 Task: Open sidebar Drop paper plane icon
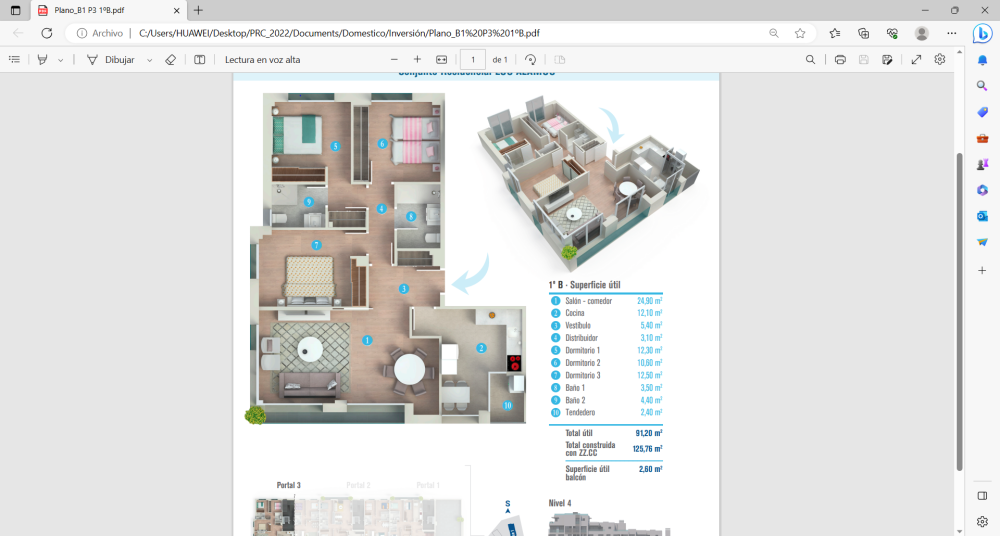pyautogui.click(x=982, y=242)
